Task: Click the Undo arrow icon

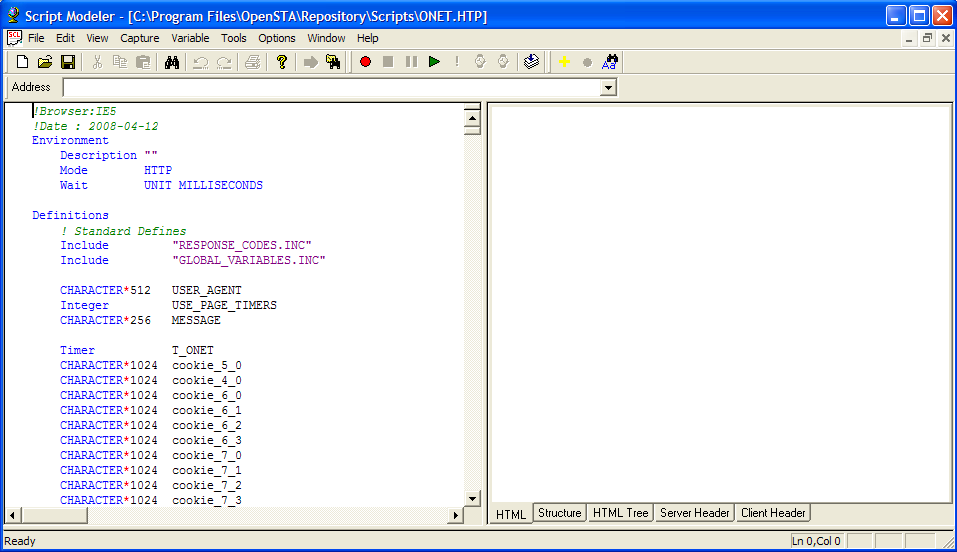Action: [x=201, y=62]
